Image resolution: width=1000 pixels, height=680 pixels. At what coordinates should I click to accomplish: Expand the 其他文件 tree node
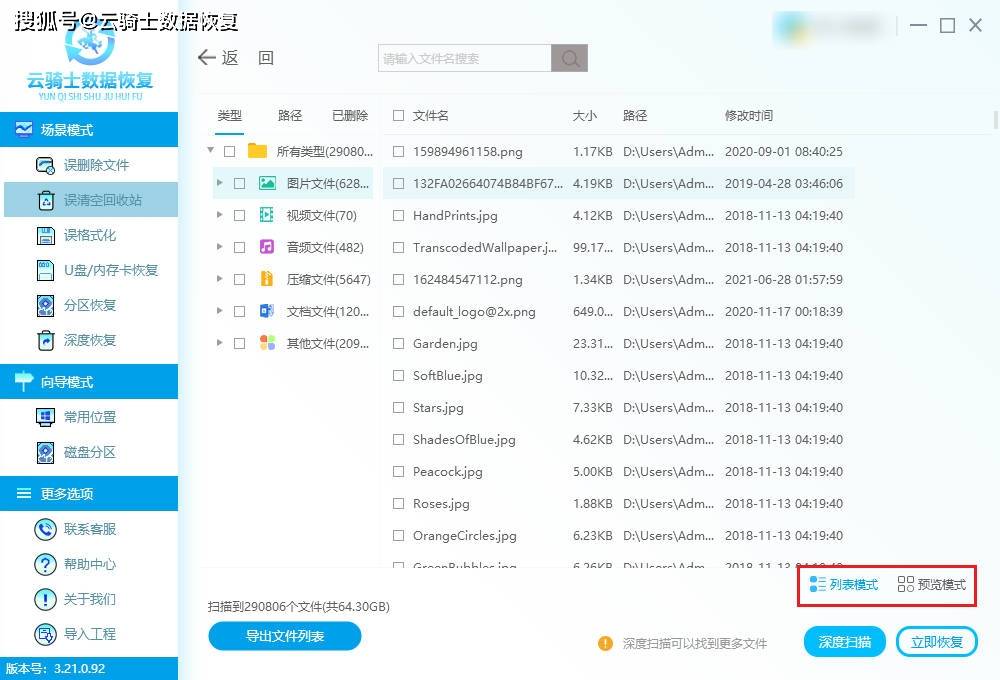point(219,343)
